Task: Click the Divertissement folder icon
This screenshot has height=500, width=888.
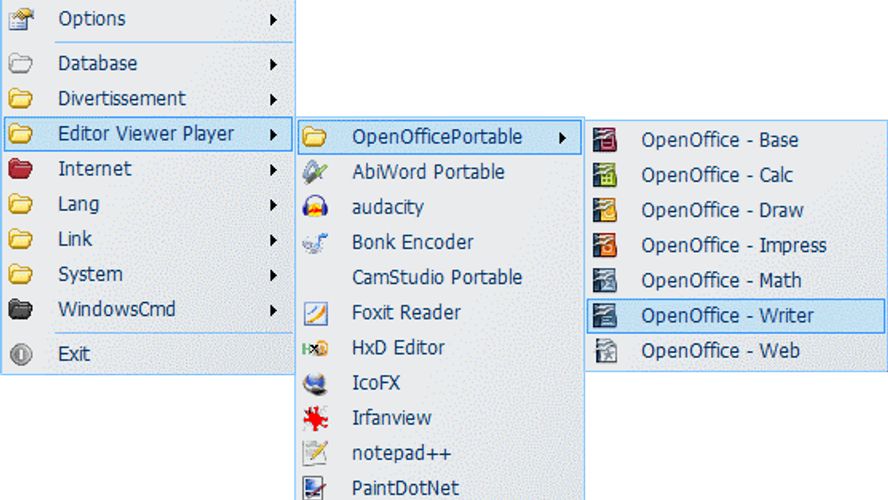Action: pyautogui.click(x=21, y=99)
